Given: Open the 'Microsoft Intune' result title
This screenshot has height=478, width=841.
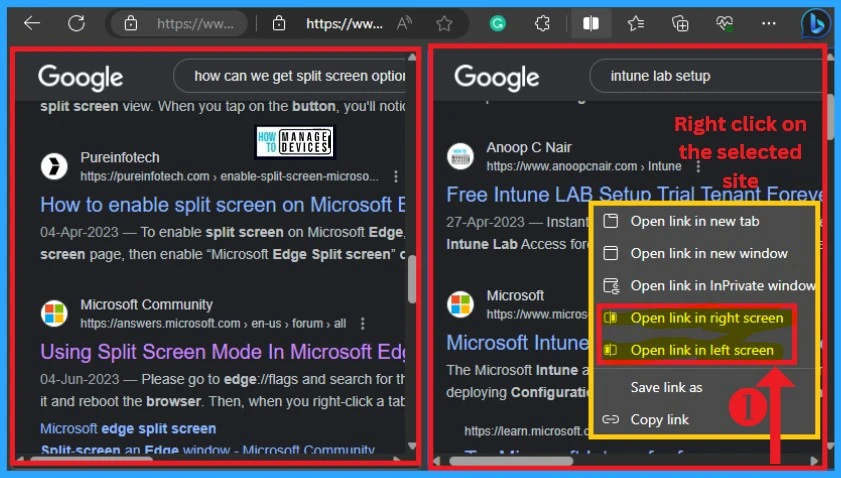Looking at the screenshot, I should pyautogui.click(x=517, y=342).
